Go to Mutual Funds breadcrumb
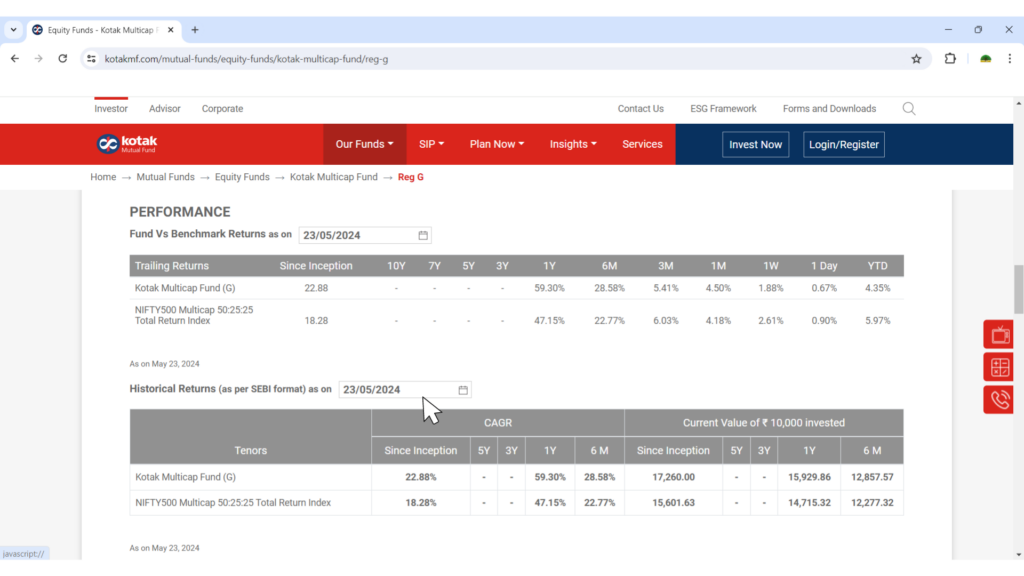The image size is (1024, 576). coord(165,177)
